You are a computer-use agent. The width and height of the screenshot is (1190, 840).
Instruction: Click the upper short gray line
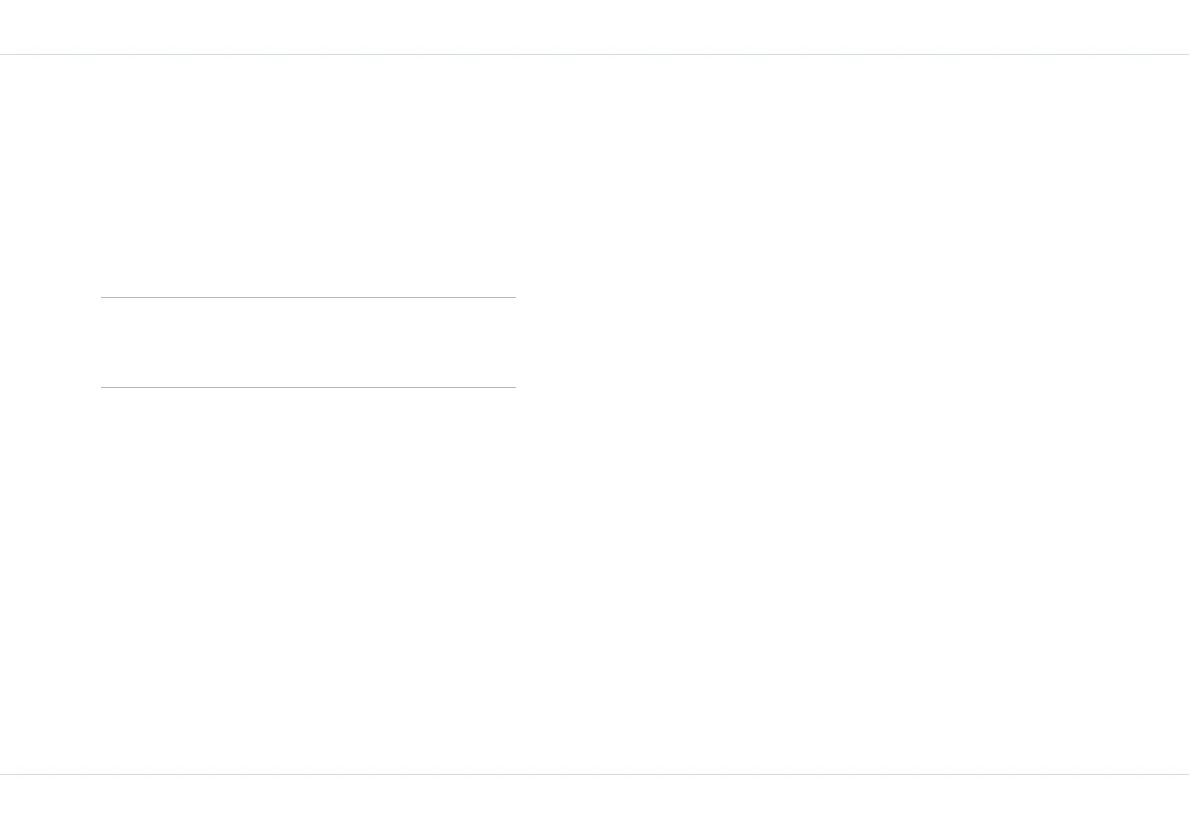(x=308, y=297)
